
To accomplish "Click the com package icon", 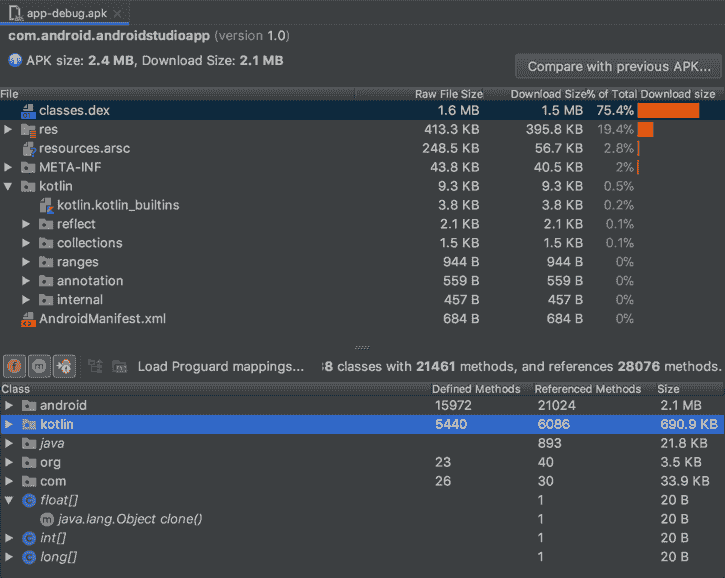I will click(x=29, y=482).
